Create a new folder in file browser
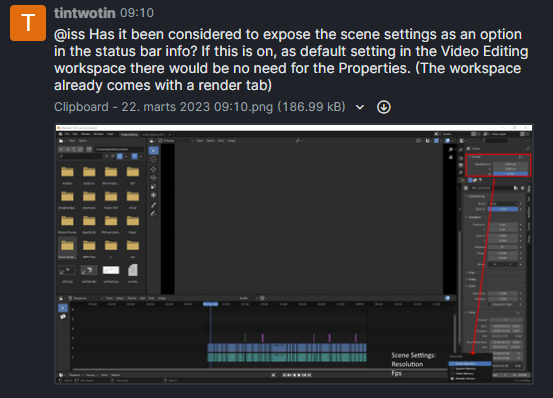This screenshot has width=553, height=398. (x=89, y=149)
